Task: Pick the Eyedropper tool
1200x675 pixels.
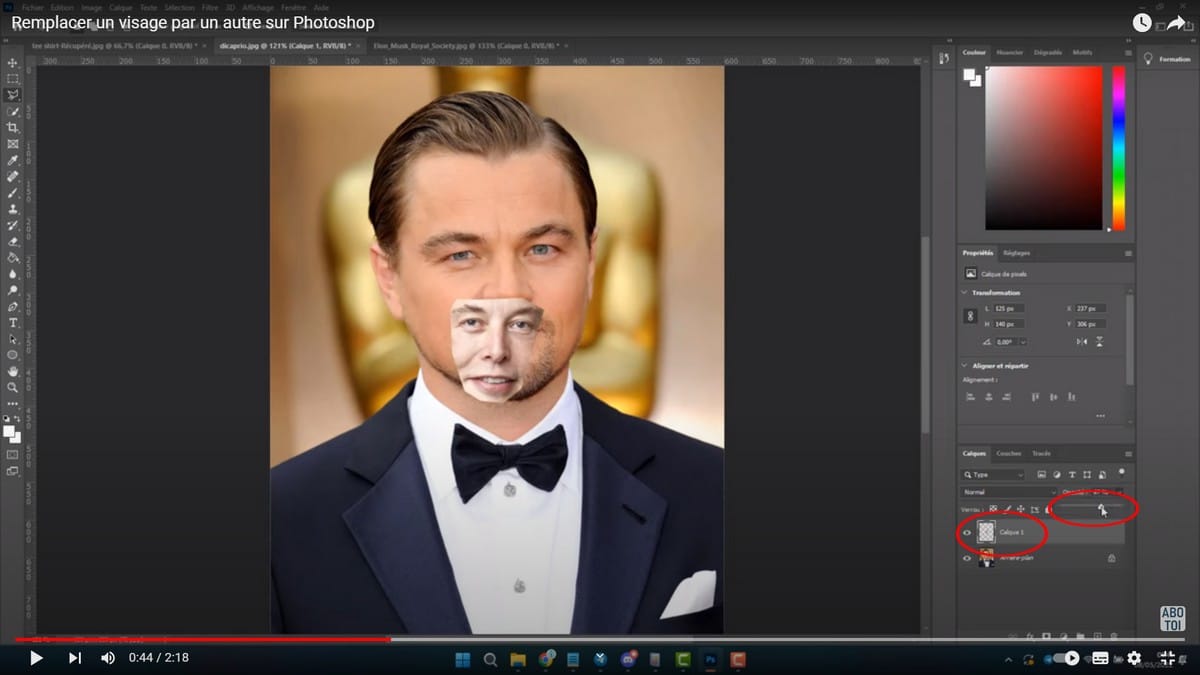Action: pyautogui.click(x=13, y=160)
